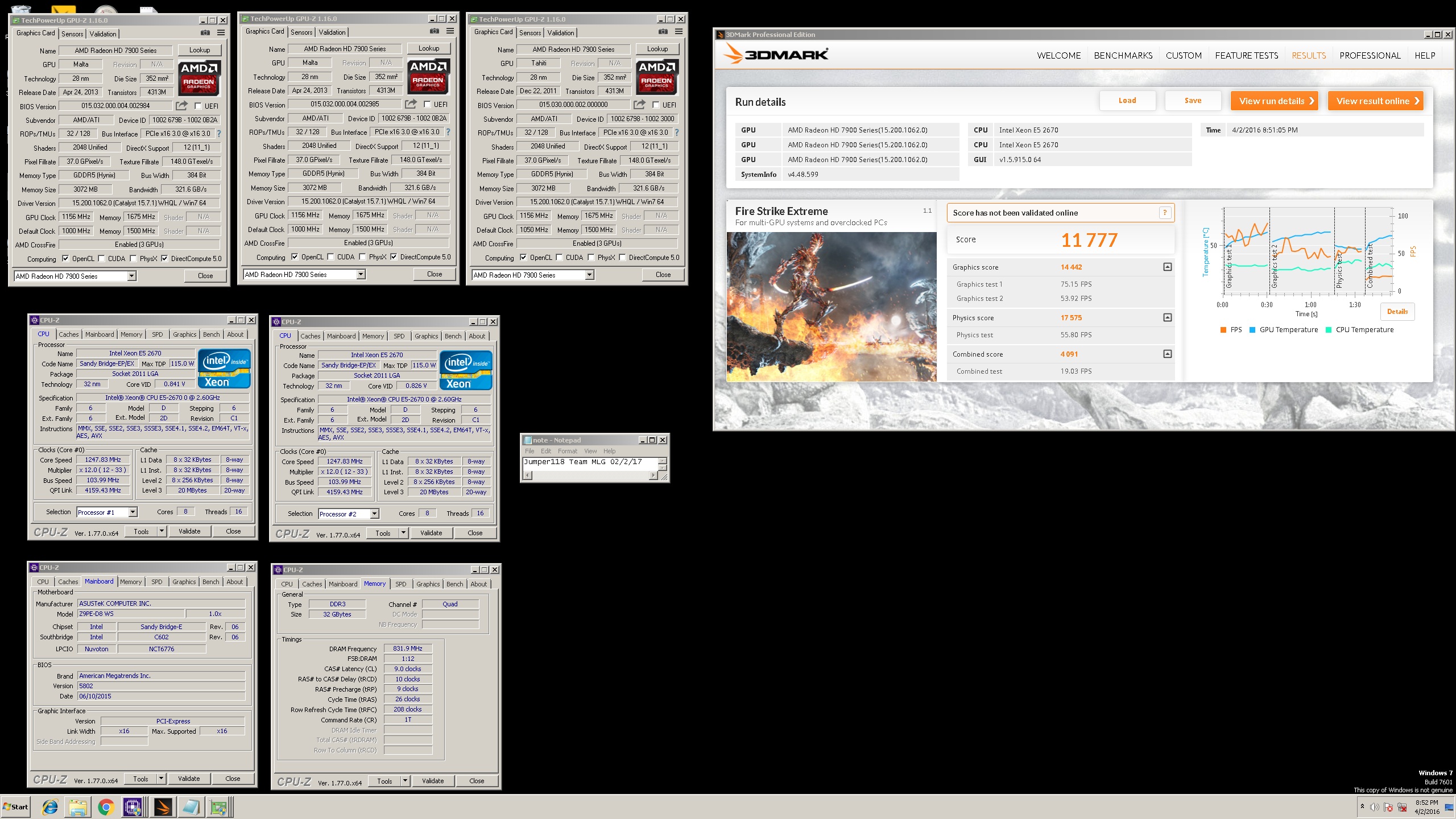The image size is (1456, 819).
Task: Click the Details button under the 3DMark graph
Action: point(1397,312)
